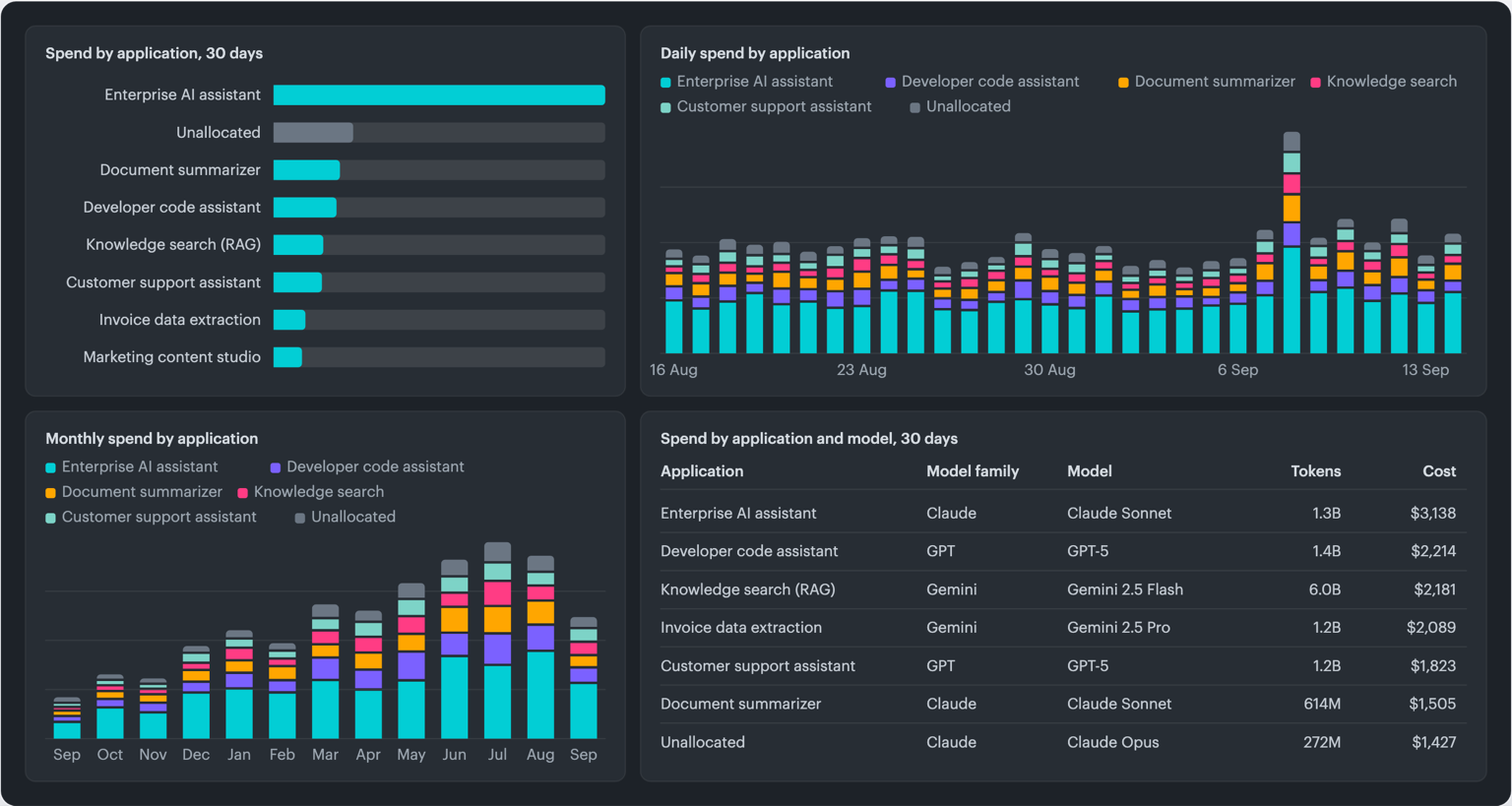Select the "$3,138" cost cell

tap(1433, 513)
